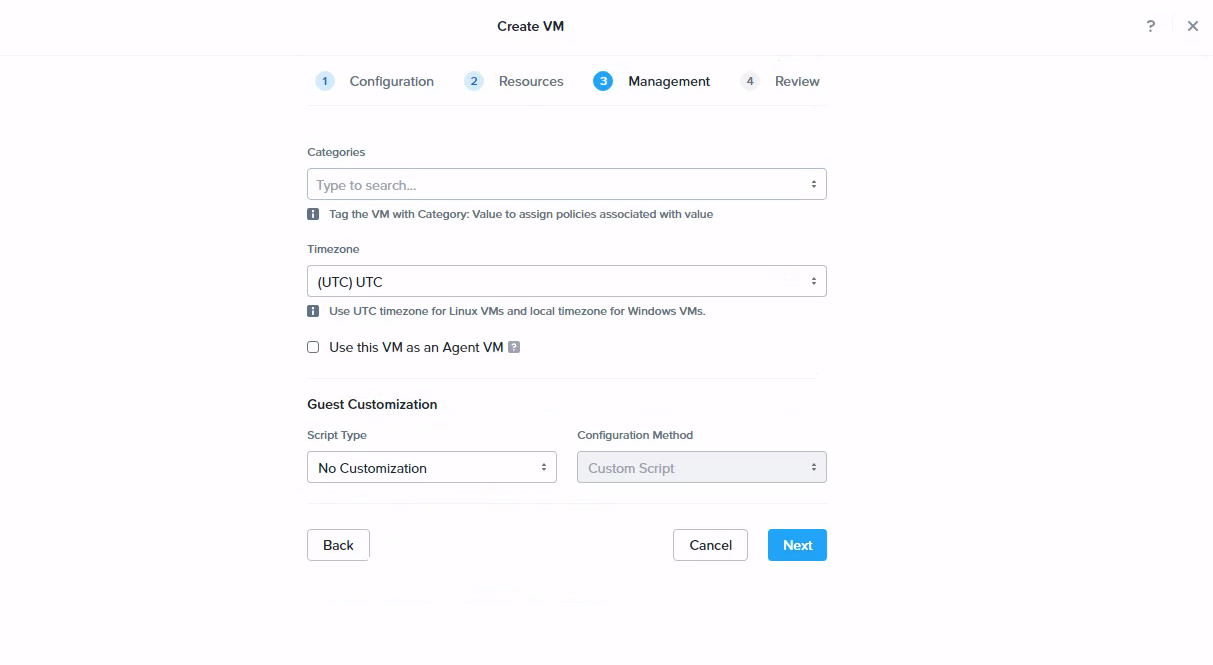Close the Create VM dialog
The width and height of the screenshot is (1213, 665).
1192,27
